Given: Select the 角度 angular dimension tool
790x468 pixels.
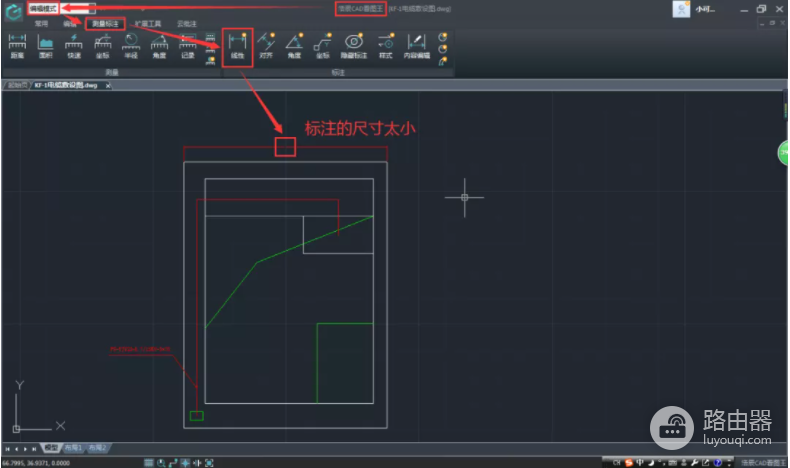Looking at the screenshot, I should tap(294, 46).
